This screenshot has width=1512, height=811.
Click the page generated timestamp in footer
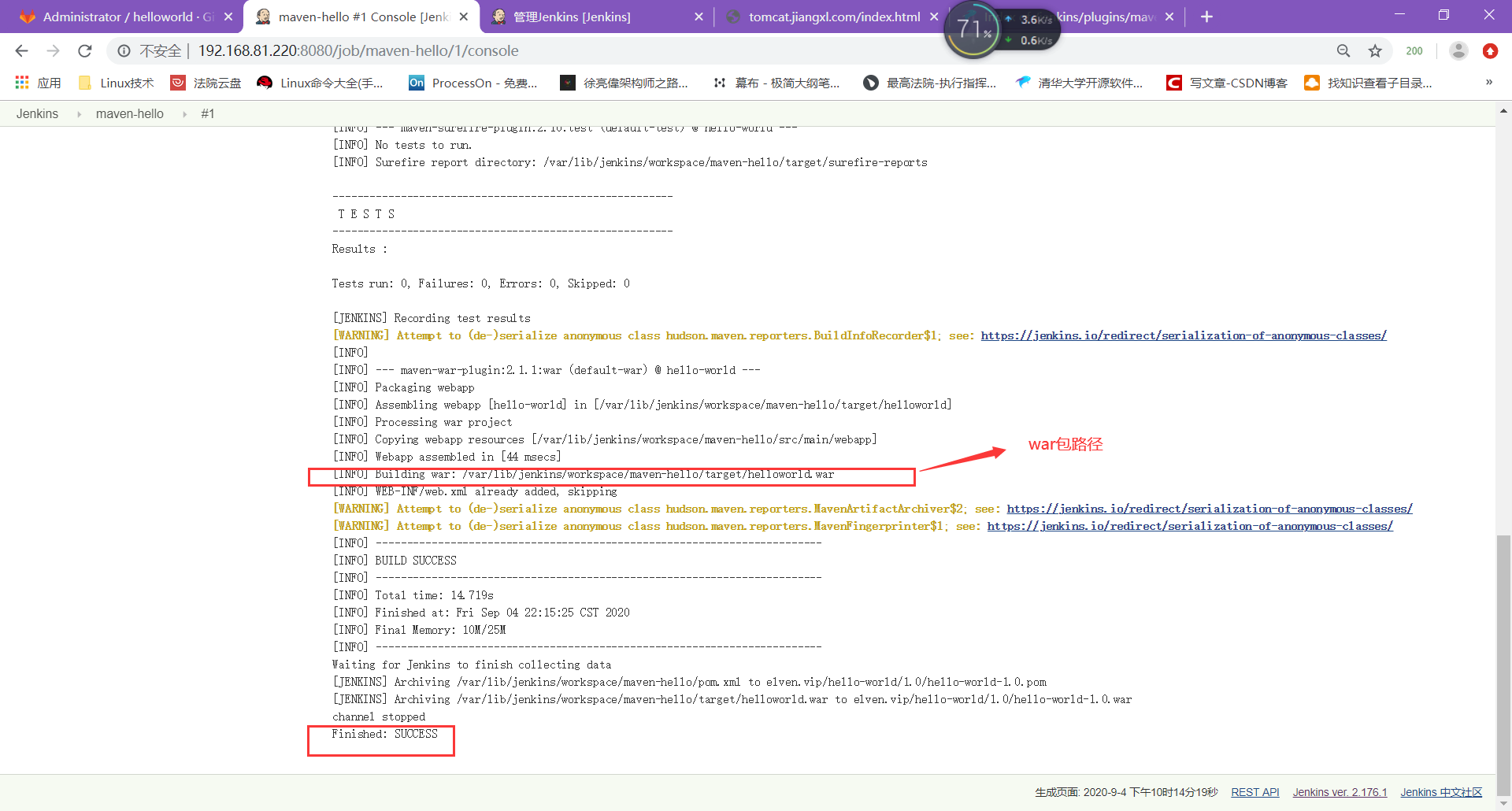coord(1126,792)
